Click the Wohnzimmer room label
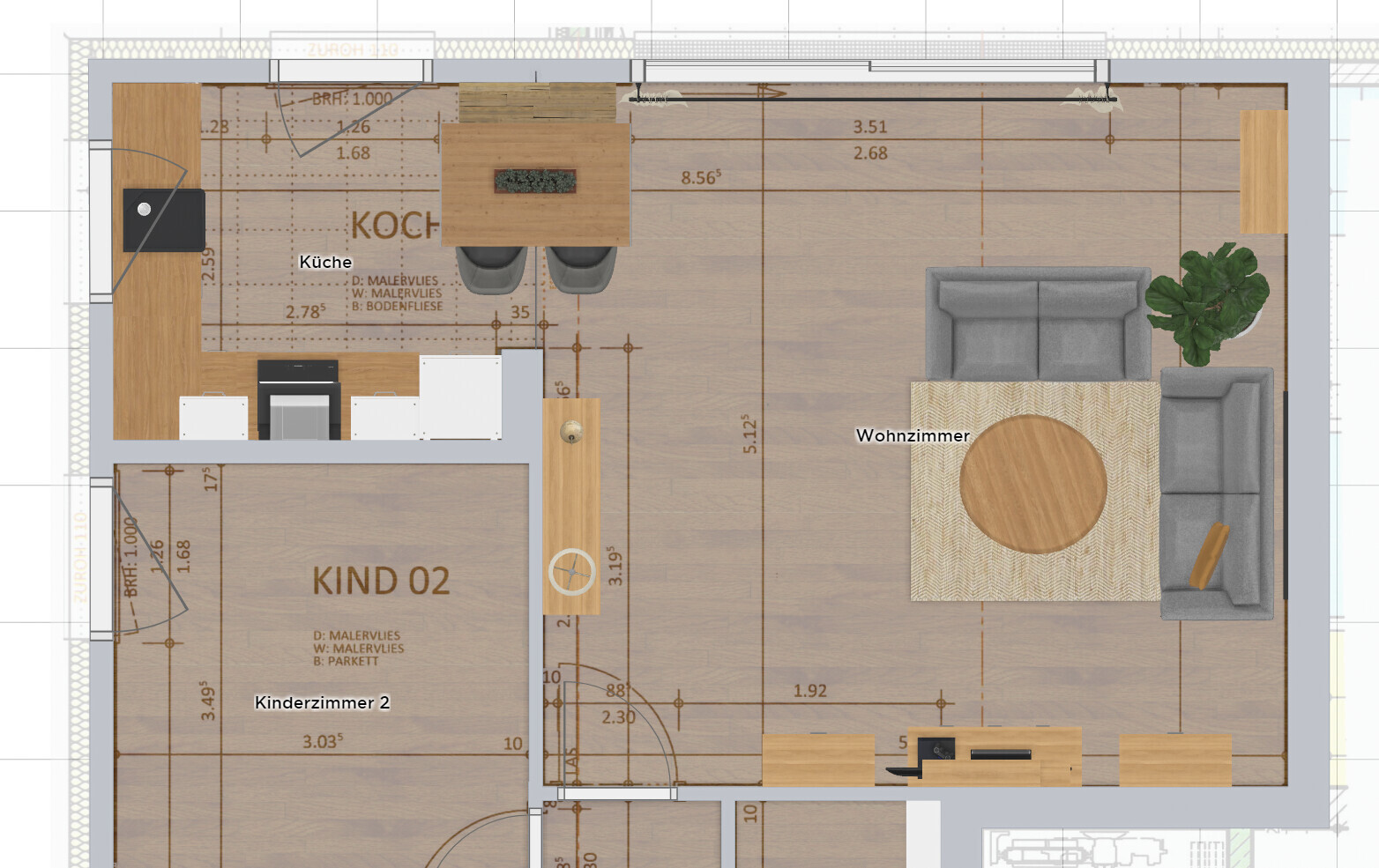This screenshot has height=868, width=1379. 913,435
